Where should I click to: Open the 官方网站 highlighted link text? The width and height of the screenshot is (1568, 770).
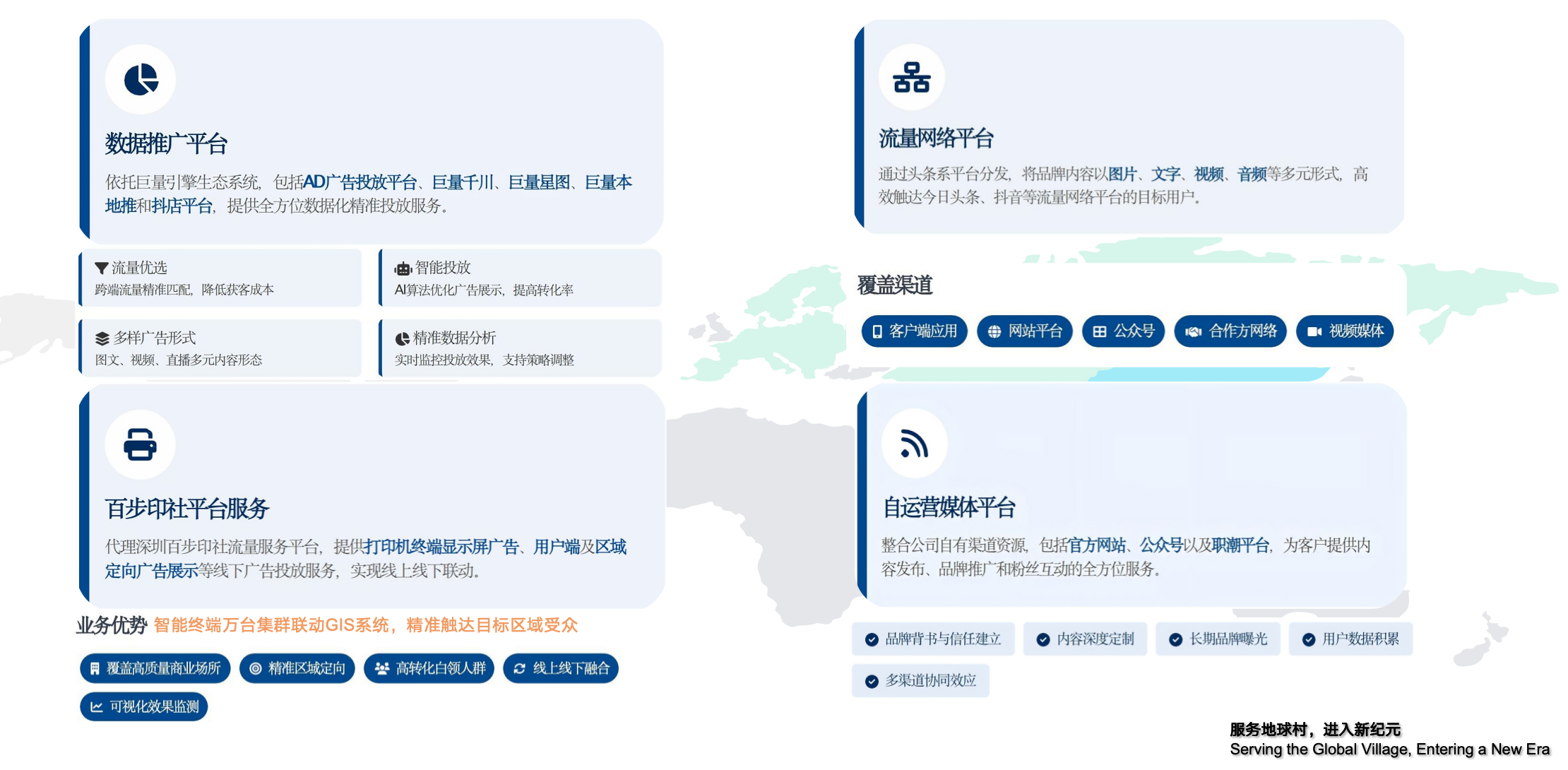(x=1097, y=545)
